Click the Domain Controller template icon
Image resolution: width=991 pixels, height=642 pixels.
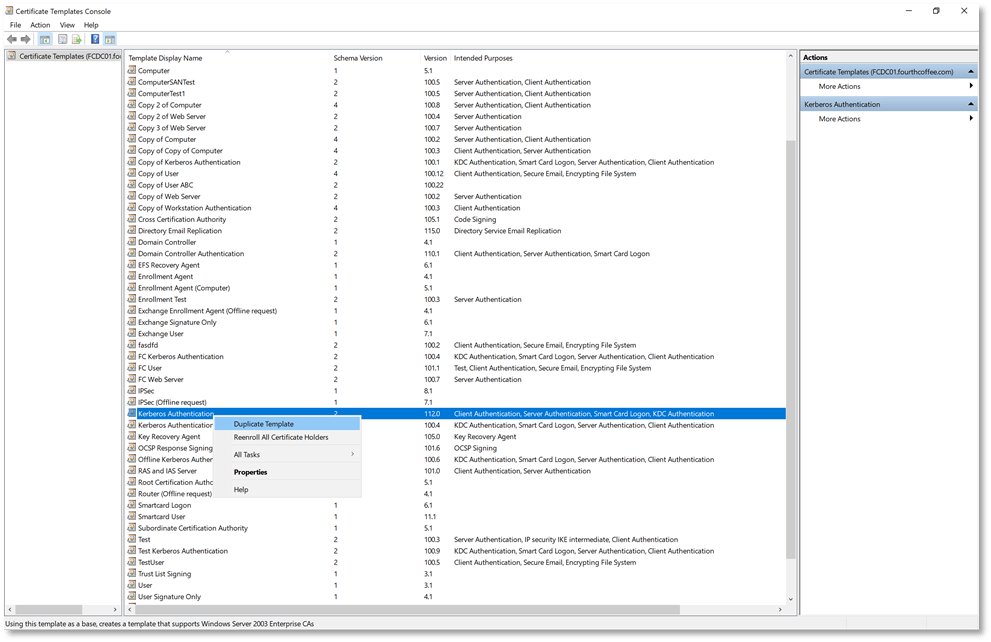click(131, 242)
